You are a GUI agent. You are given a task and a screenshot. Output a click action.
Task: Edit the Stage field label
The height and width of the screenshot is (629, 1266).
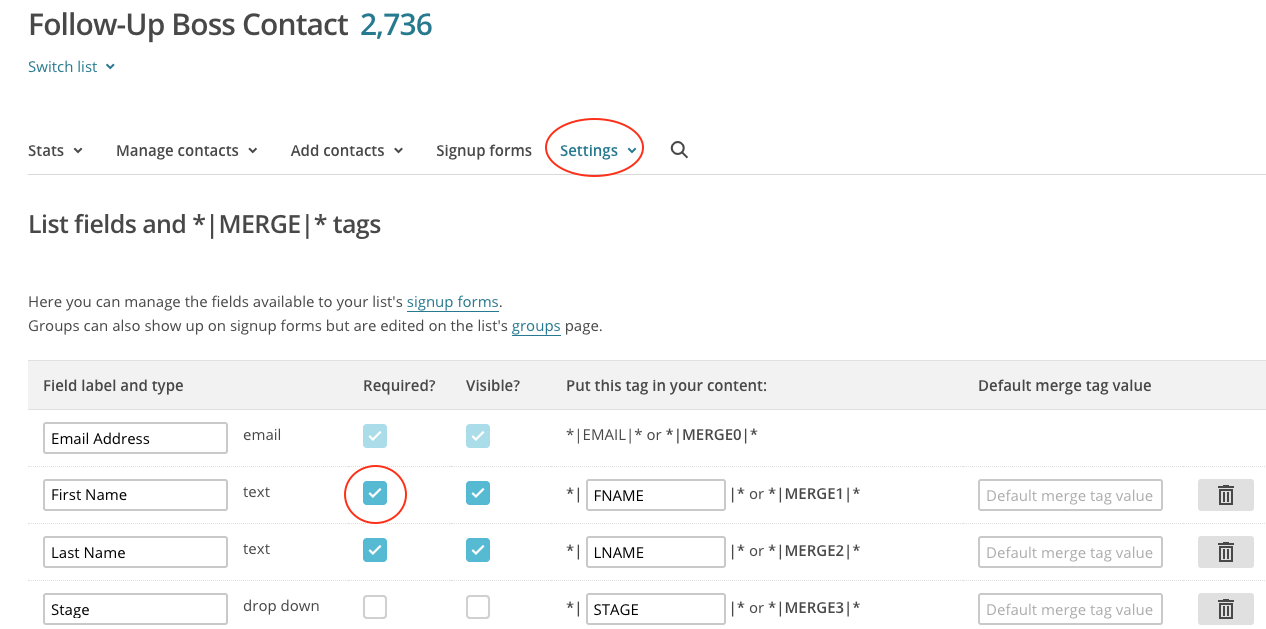[136, 609]
